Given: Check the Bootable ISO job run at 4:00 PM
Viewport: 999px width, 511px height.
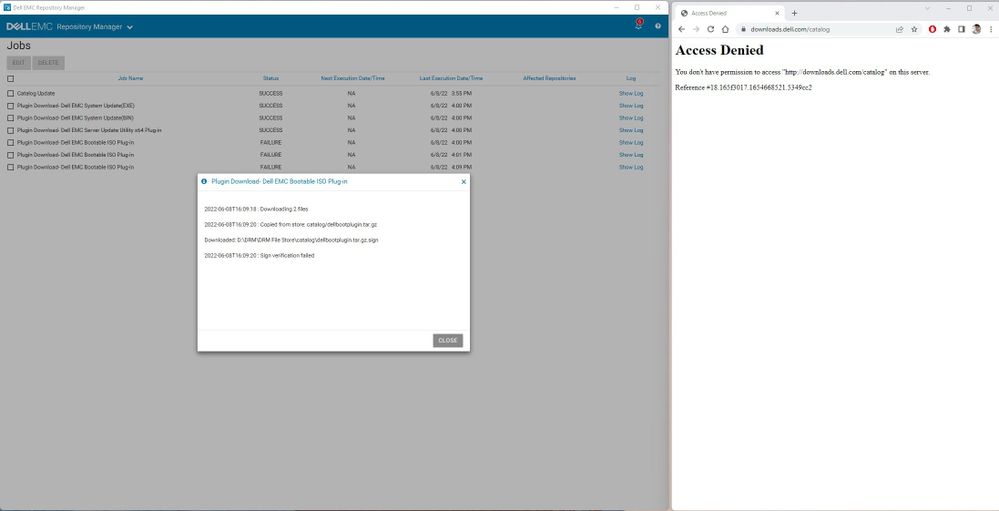Looking at the screenshot, I should pos(10,143).
